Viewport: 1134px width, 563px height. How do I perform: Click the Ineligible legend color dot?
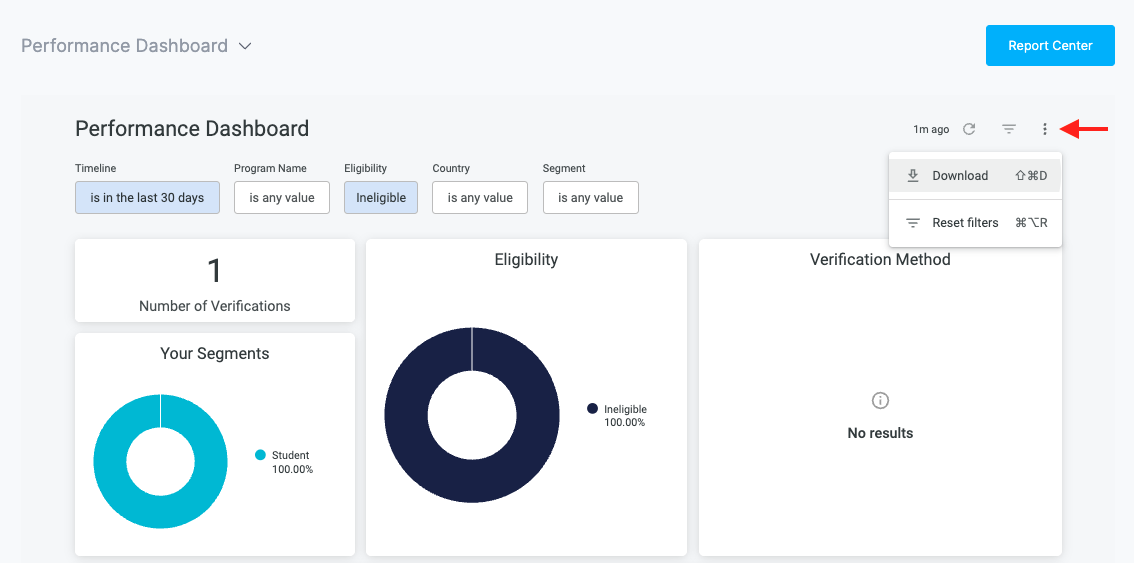click(x=592, y=409)
